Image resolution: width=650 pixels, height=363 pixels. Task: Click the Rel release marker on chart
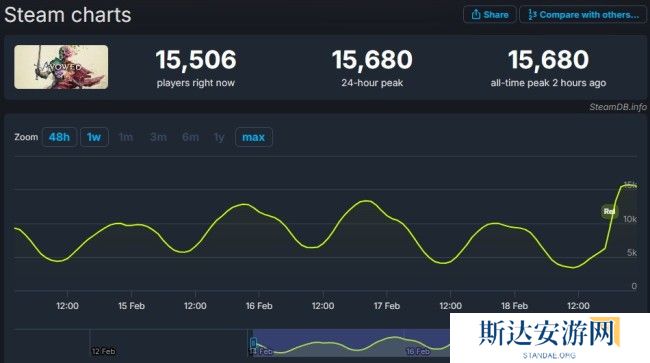pos(609,212)
